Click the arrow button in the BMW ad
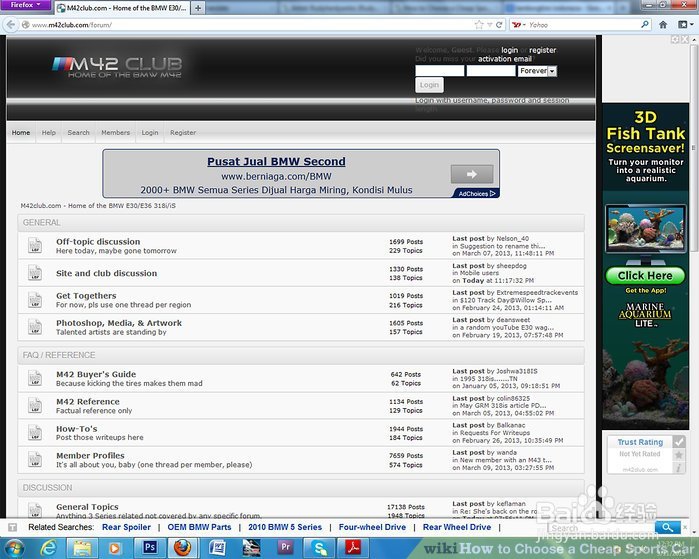The height and width of the screenshot is (559, 699). click(472, 174)
